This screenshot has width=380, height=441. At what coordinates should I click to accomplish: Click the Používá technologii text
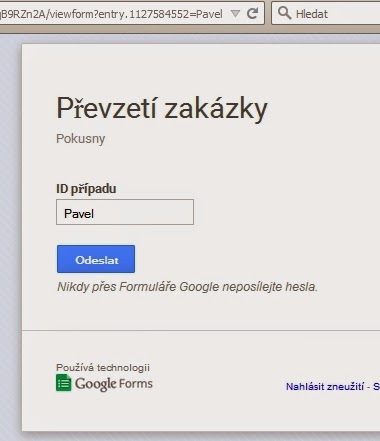tap(103, 367)
